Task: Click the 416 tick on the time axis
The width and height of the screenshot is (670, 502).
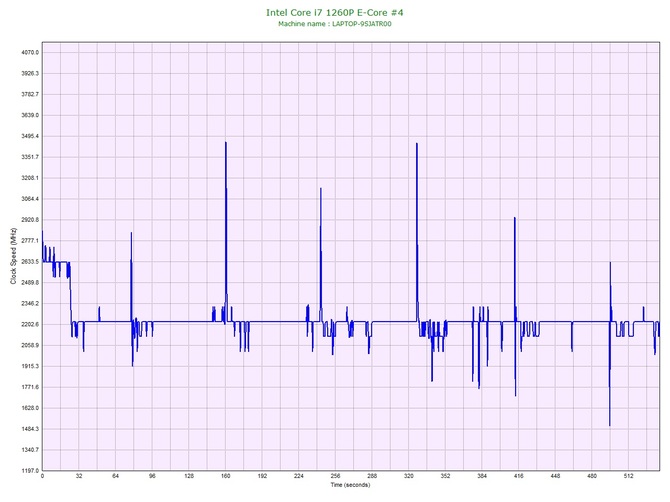Action: pyautogui.click(x=519, y=476)
